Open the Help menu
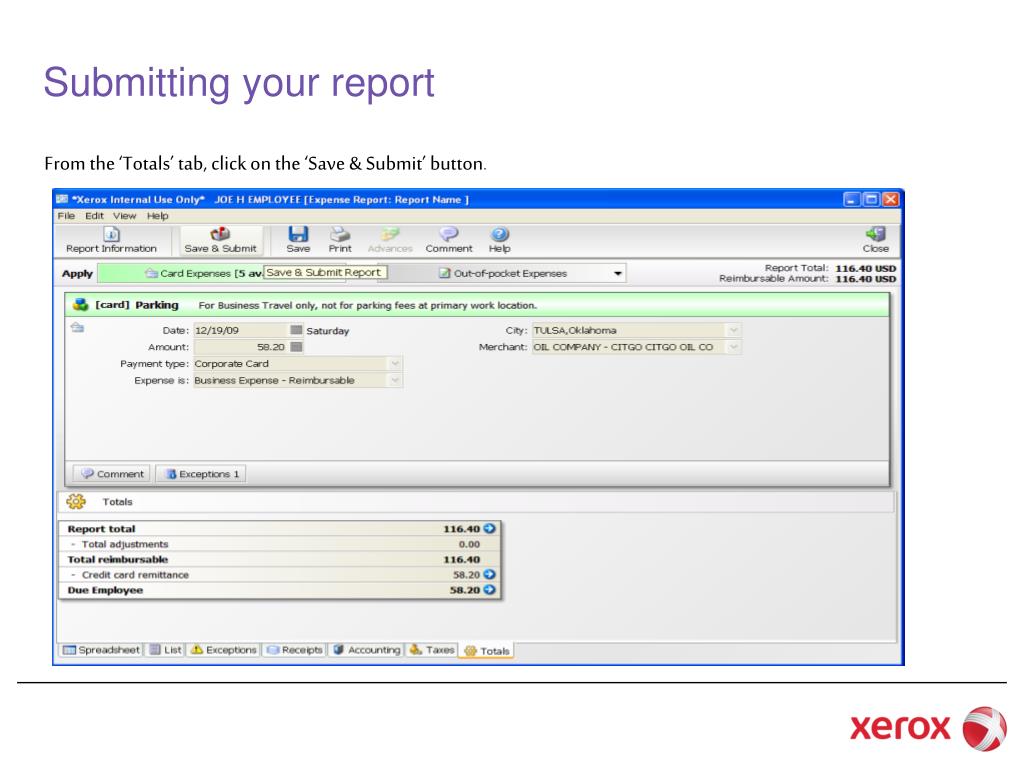The width and height of the screenshot is (1024, 768). [157, 216]
